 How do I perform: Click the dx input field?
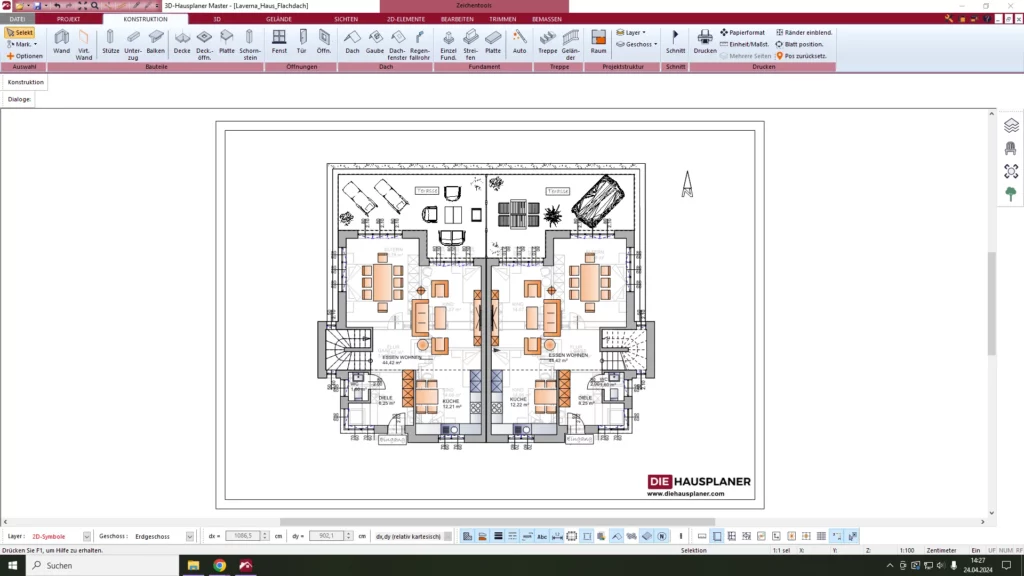(x=242, y=536)
